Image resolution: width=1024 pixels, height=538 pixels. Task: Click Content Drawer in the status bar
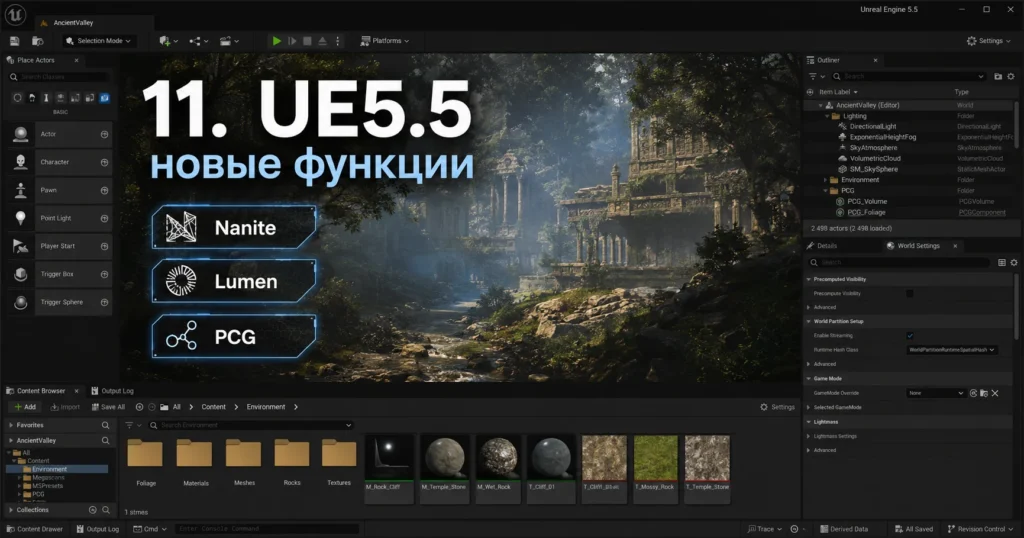click(x=33, y=529)
